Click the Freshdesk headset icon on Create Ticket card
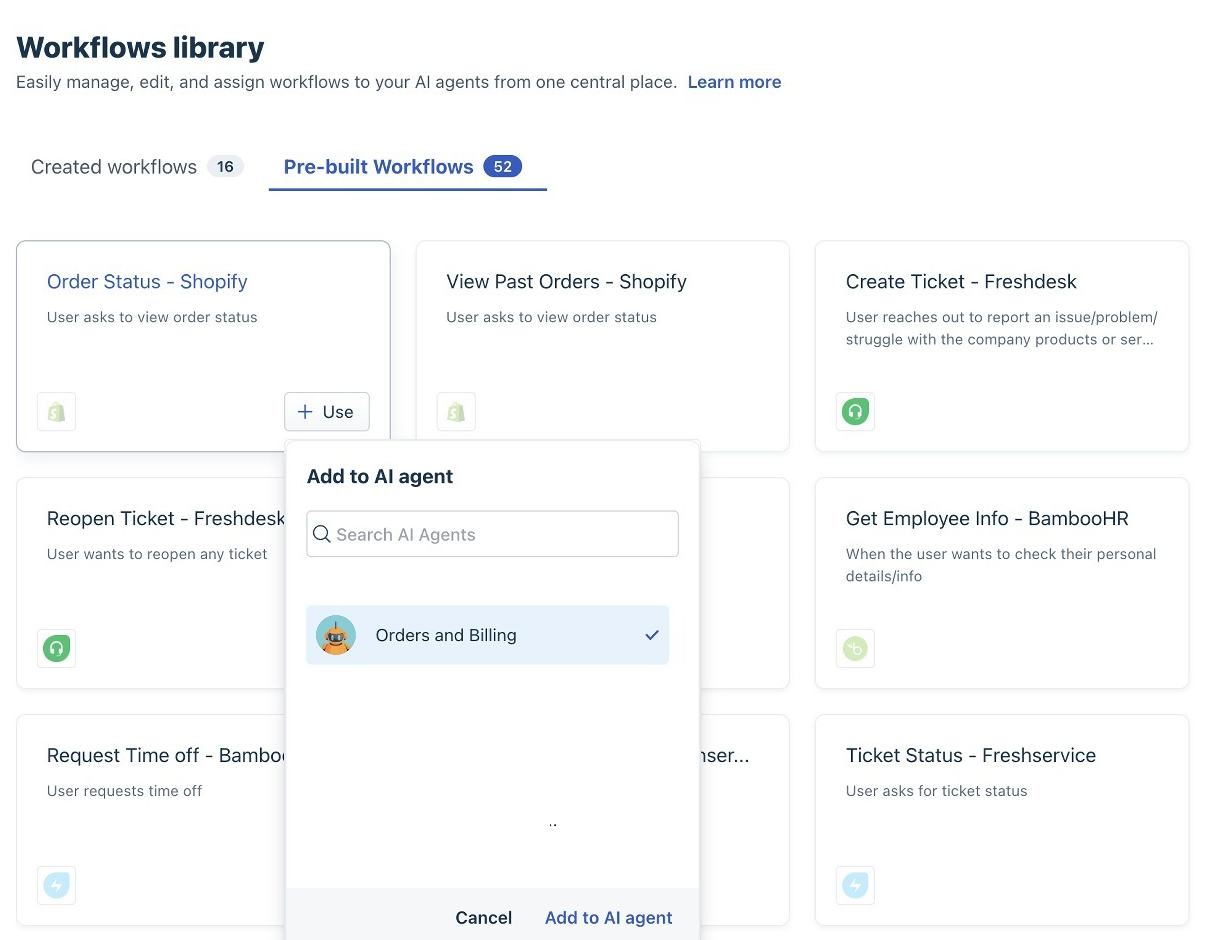Viewport: 1207px width, 940px height. [855, 412]
